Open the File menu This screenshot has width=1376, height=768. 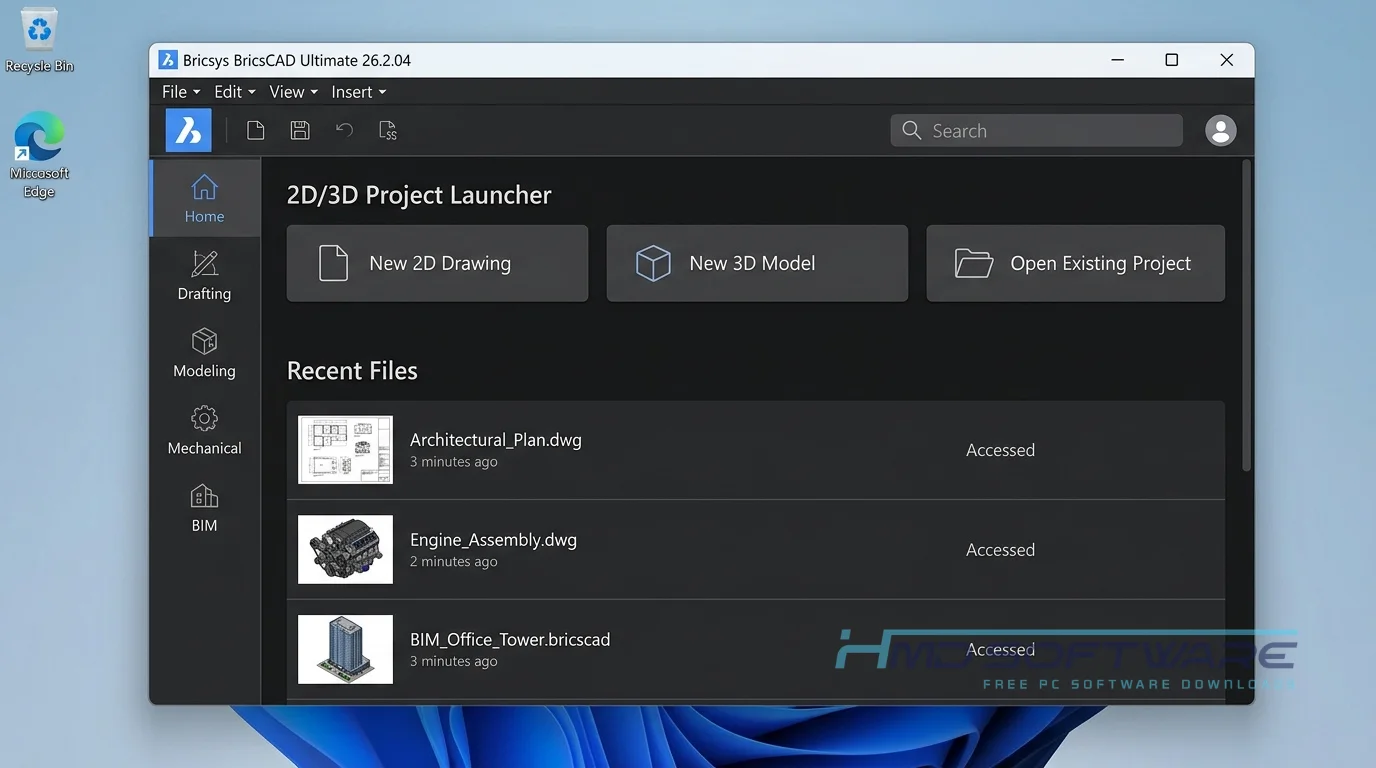pyautogui.click(x=181, y=92)
